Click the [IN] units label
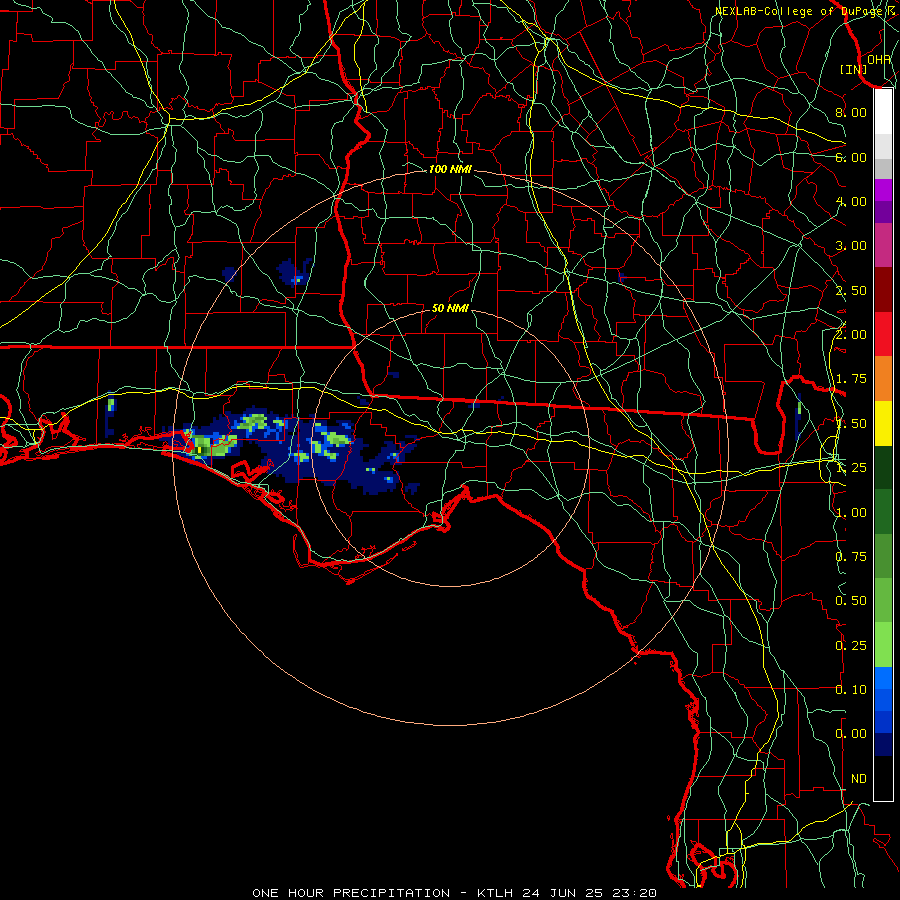Screen dimensions: 900x900 854,69
